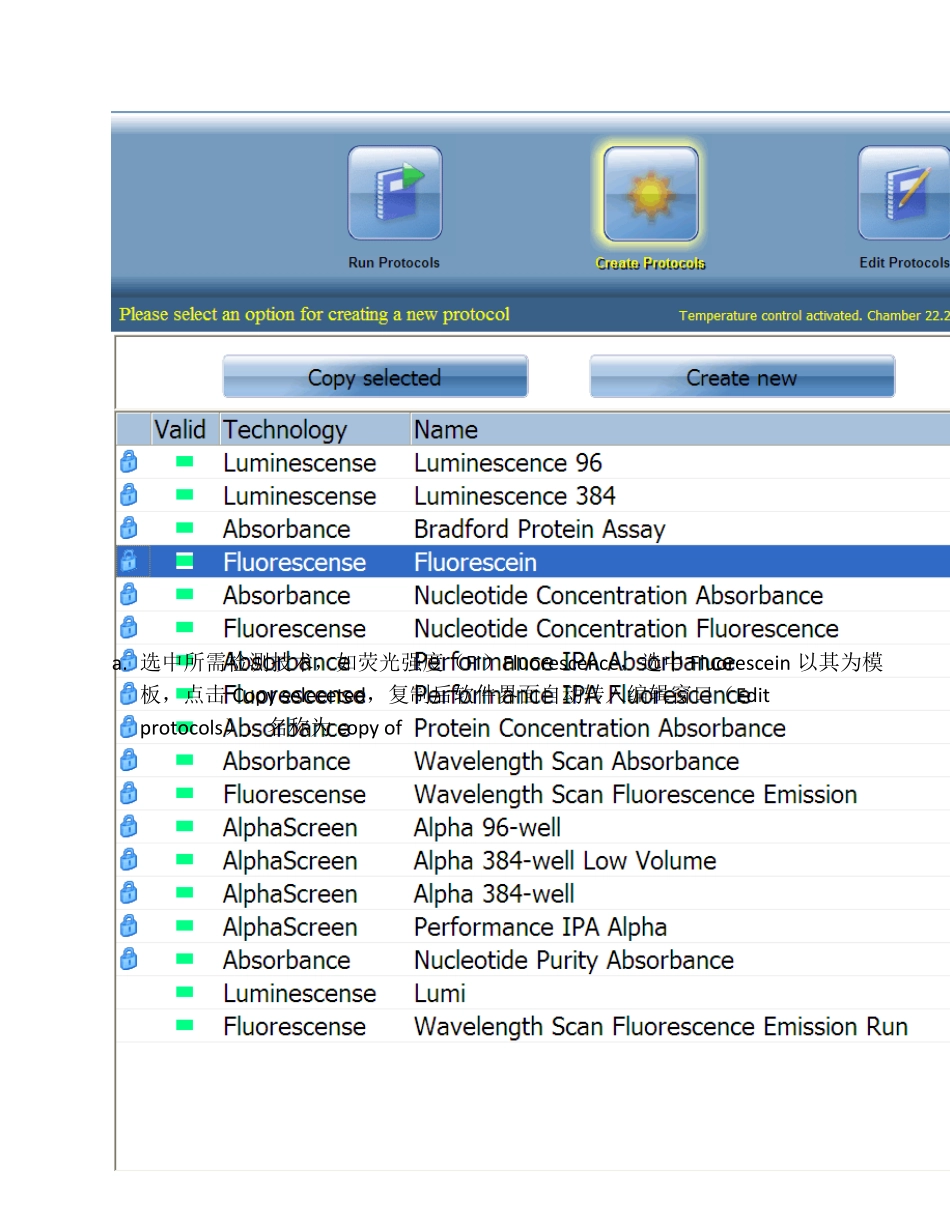
Task: Click green valid indicator for Lumi
Action: [185, 992]
